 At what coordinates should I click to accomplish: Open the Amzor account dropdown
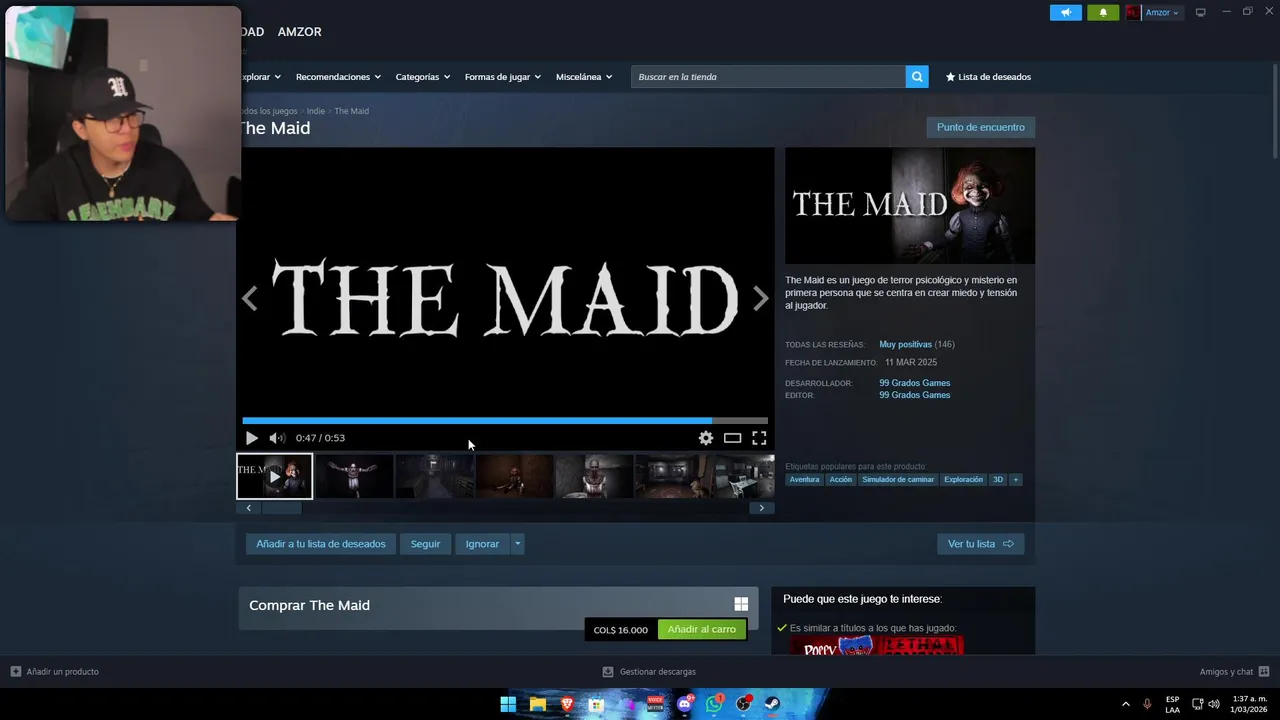pyautogui.click(x=1162, y=12)
